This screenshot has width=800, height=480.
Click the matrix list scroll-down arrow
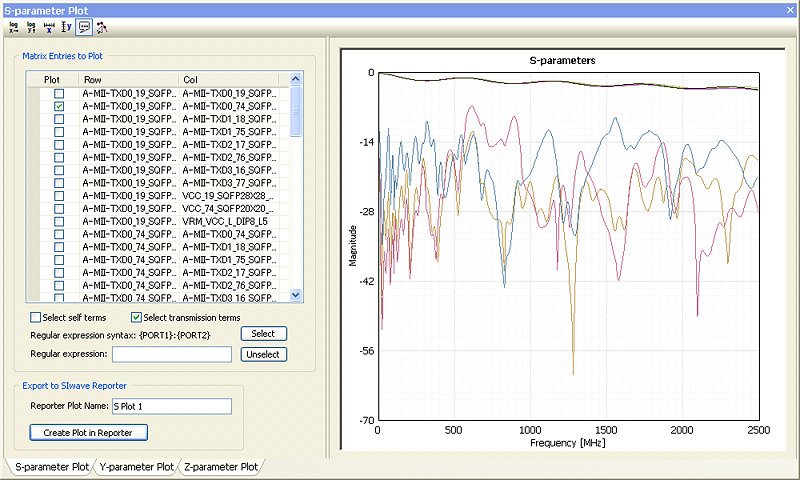(295, 295)
